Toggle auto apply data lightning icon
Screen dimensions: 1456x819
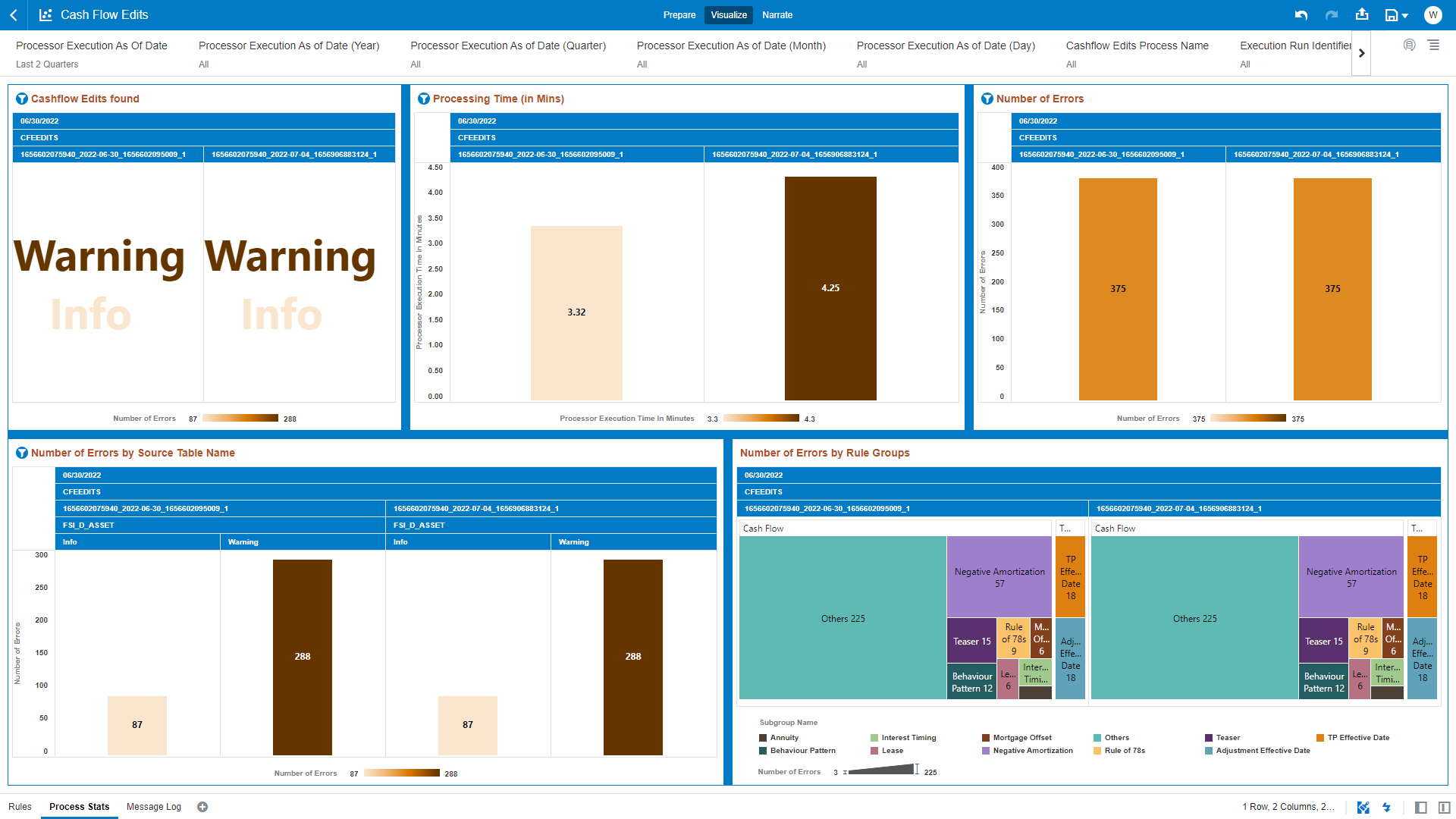click(1386, 807)
